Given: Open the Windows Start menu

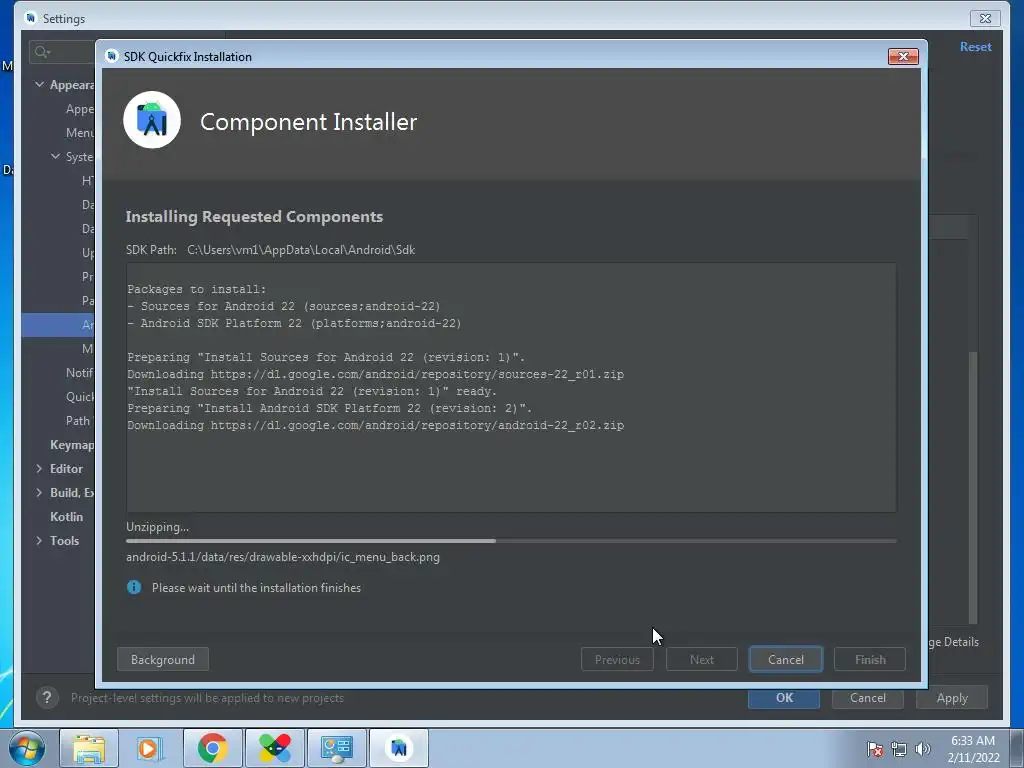Looking at the screenshot, I should [26, 748].
